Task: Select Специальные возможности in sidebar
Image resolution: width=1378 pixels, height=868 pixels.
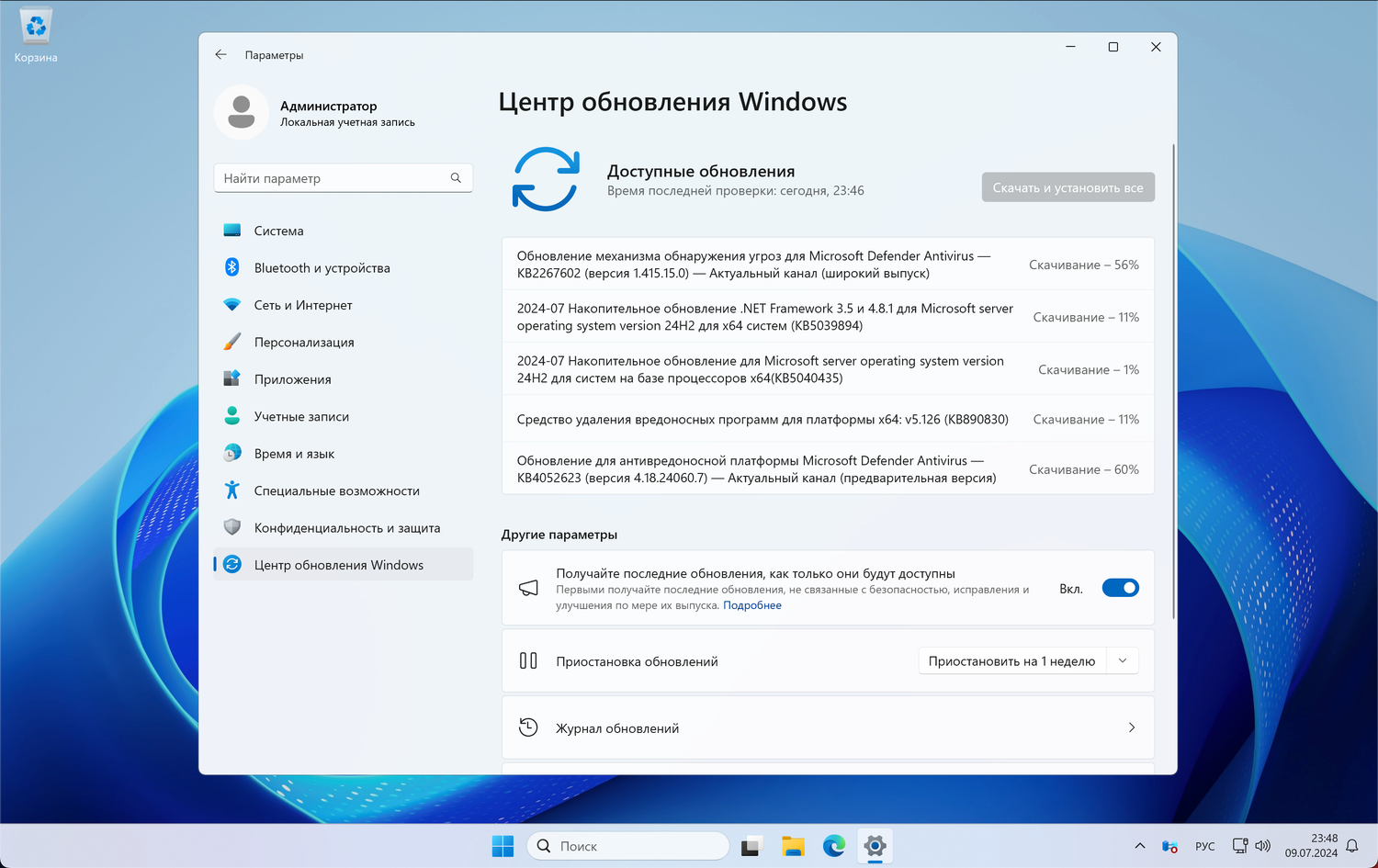Action: (x=344, y=490)
